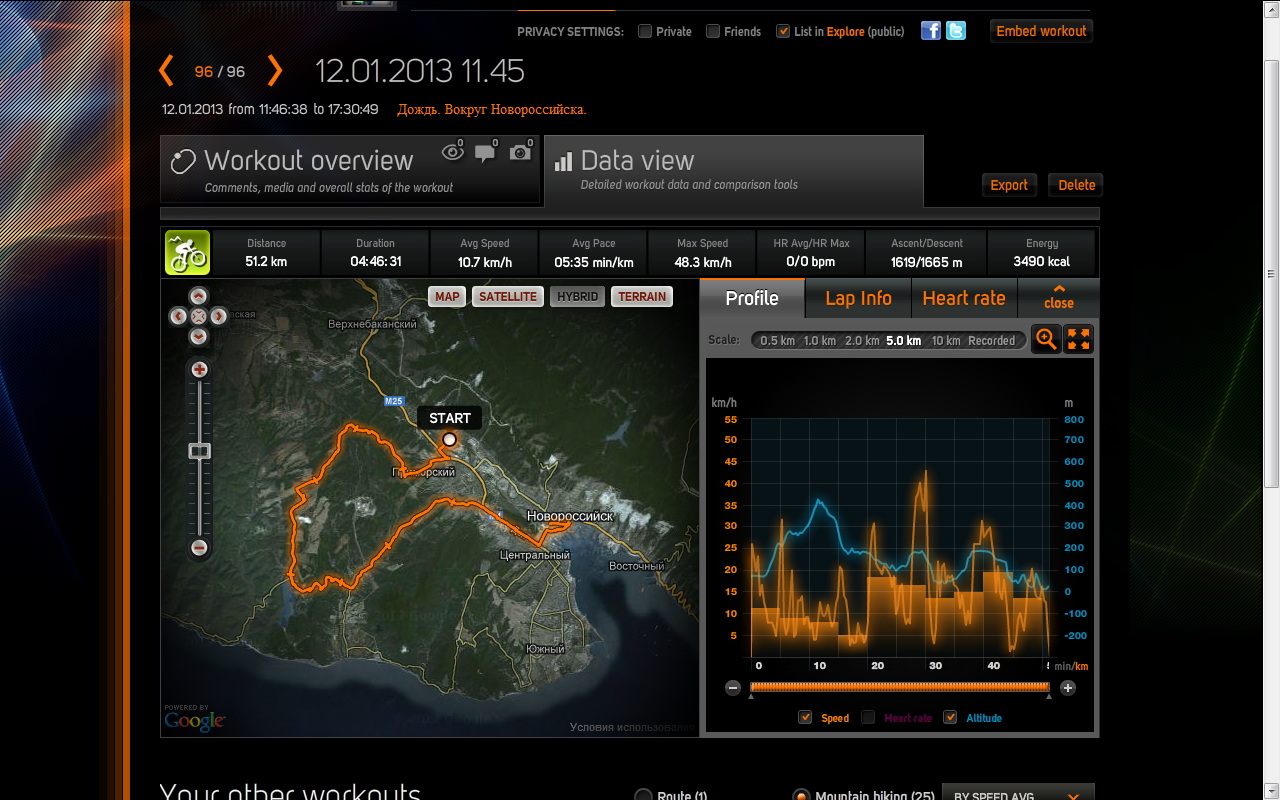This screenshot has height=800, width=1280.
Task: Zoom in map with plus button
Action: [x=199, y=370]
